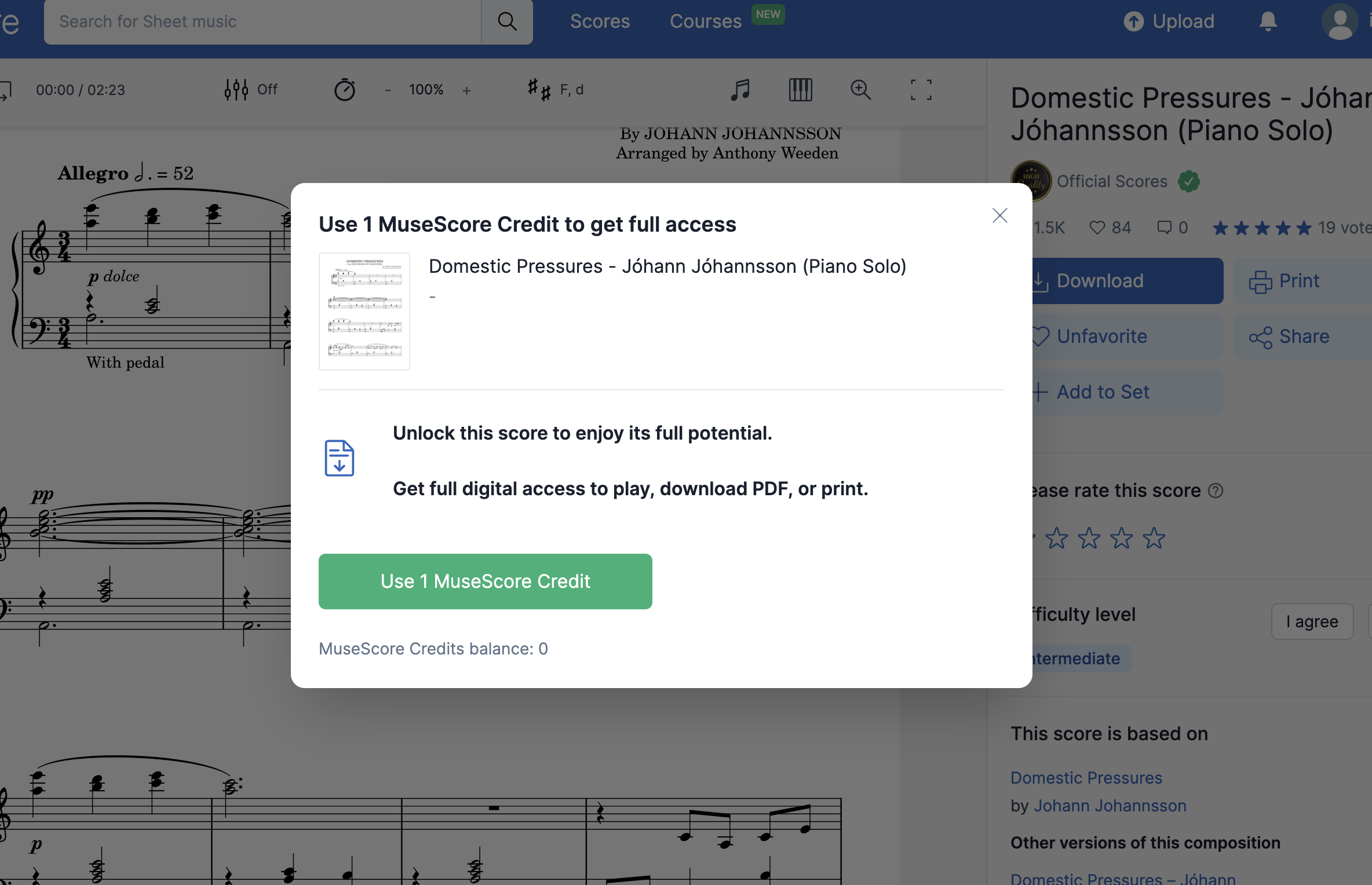Image resolution: width=1372 pixels, height=885 pixels.
Task: Click the zoom magnifier icon
Action: (861, 90)
